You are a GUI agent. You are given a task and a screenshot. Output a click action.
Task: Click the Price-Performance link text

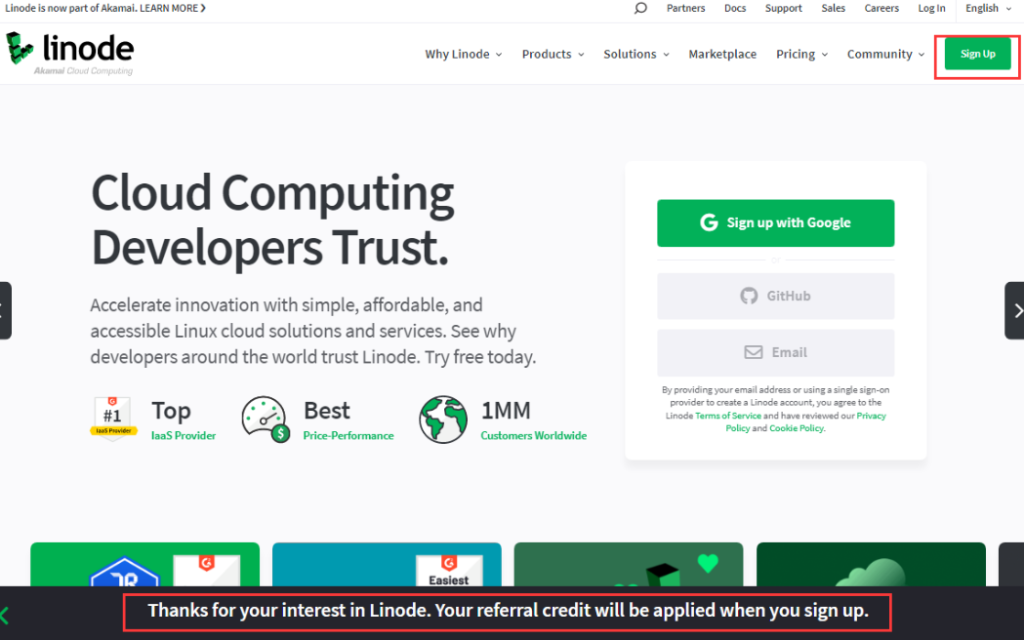(x=348, y=436)
